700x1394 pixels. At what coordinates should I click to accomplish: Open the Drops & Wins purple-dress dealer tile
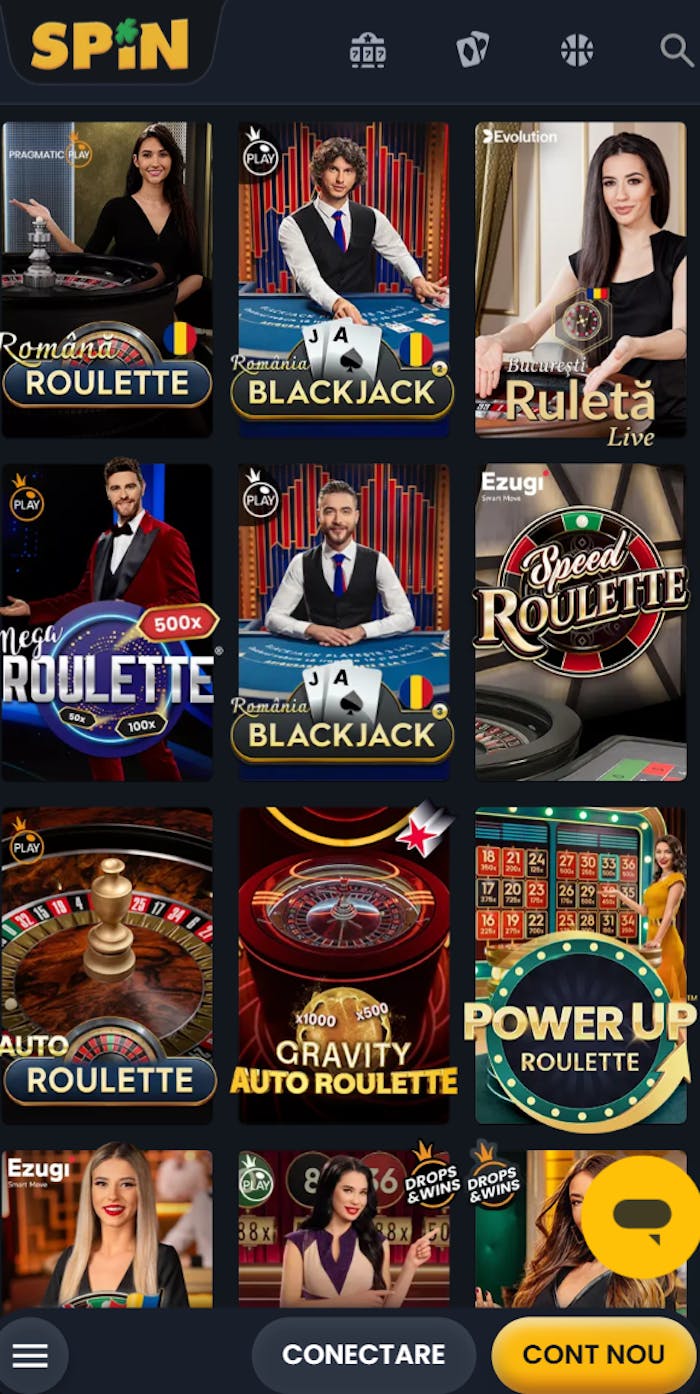pos(344,1229)
